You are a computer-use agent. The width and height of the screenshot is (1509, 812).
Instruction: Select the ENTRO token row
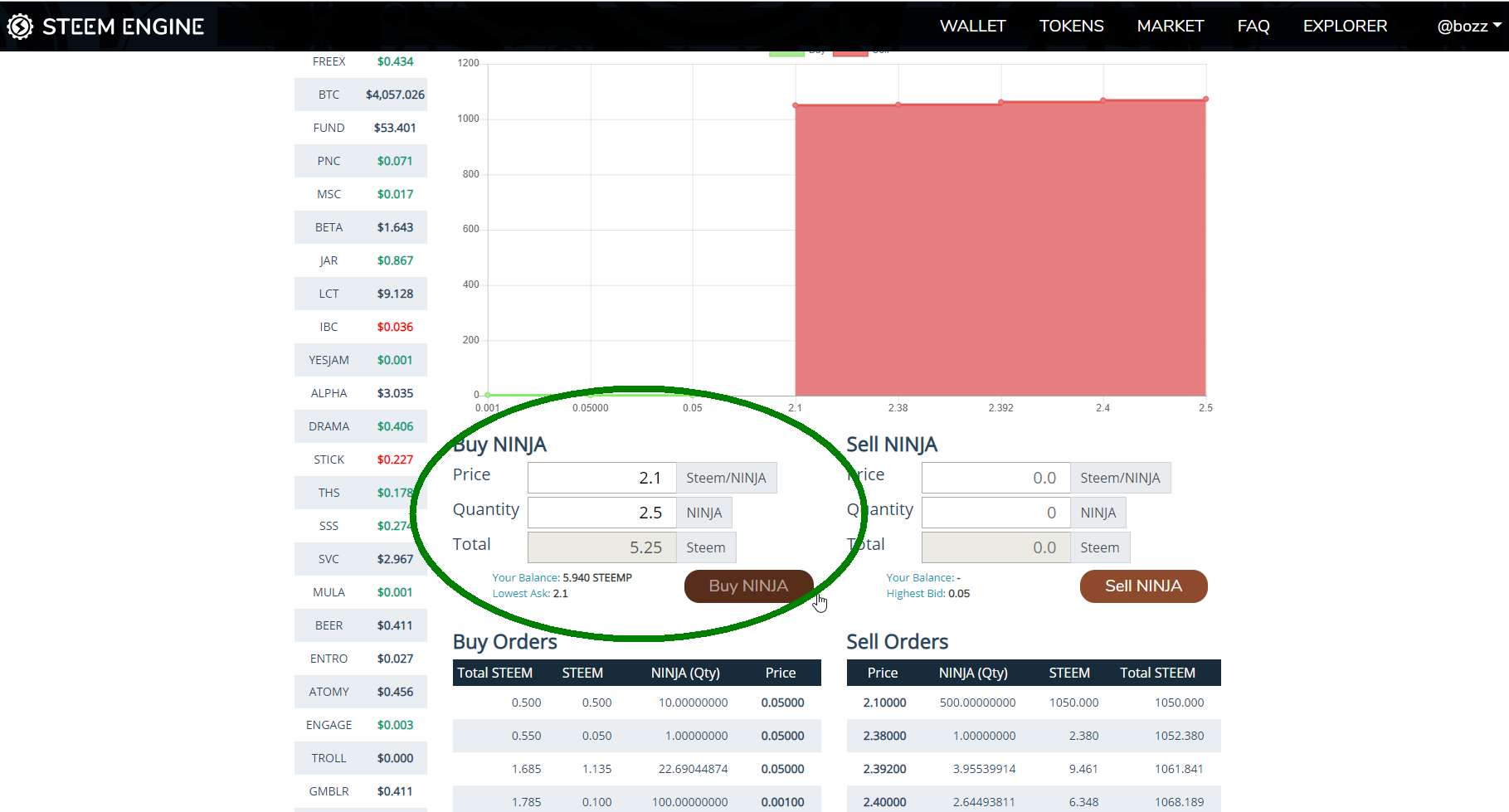[361, 659]
